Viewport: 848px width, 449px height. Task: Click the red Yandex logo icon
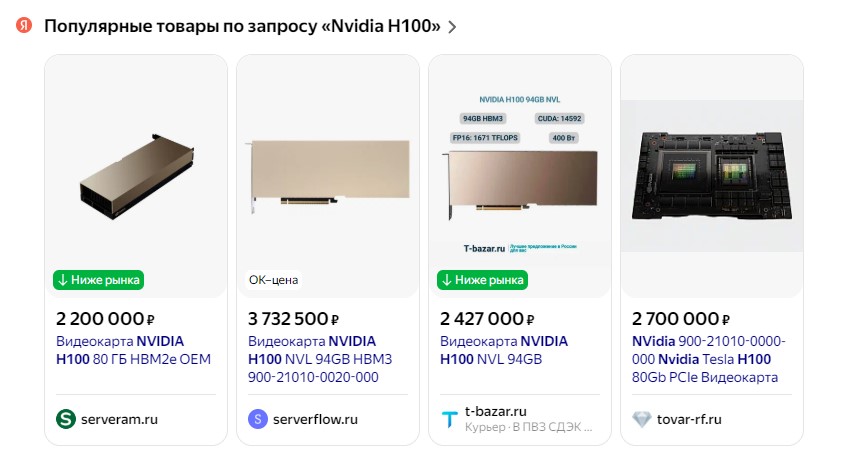(x=24, y=26)
